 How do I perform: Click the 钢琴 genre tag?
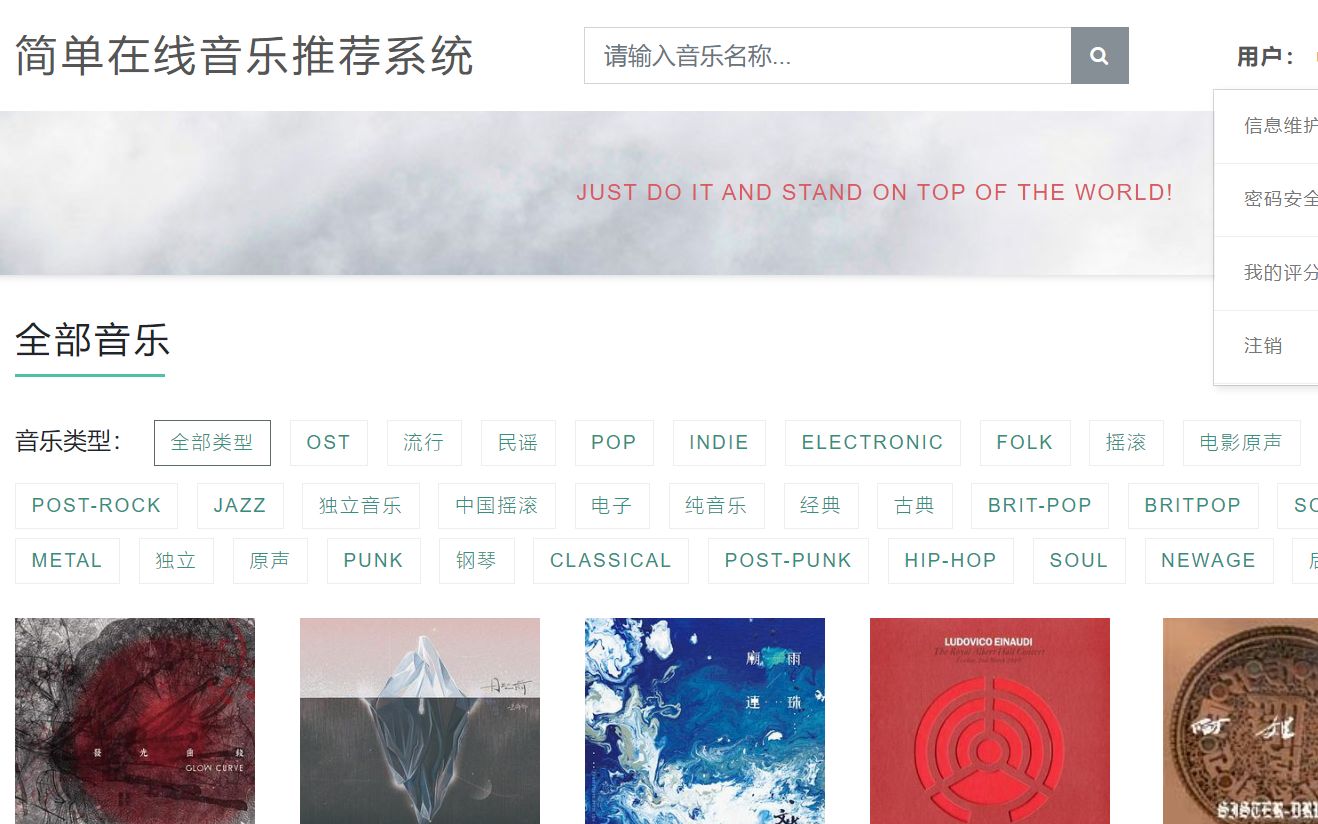pos(477,561)
